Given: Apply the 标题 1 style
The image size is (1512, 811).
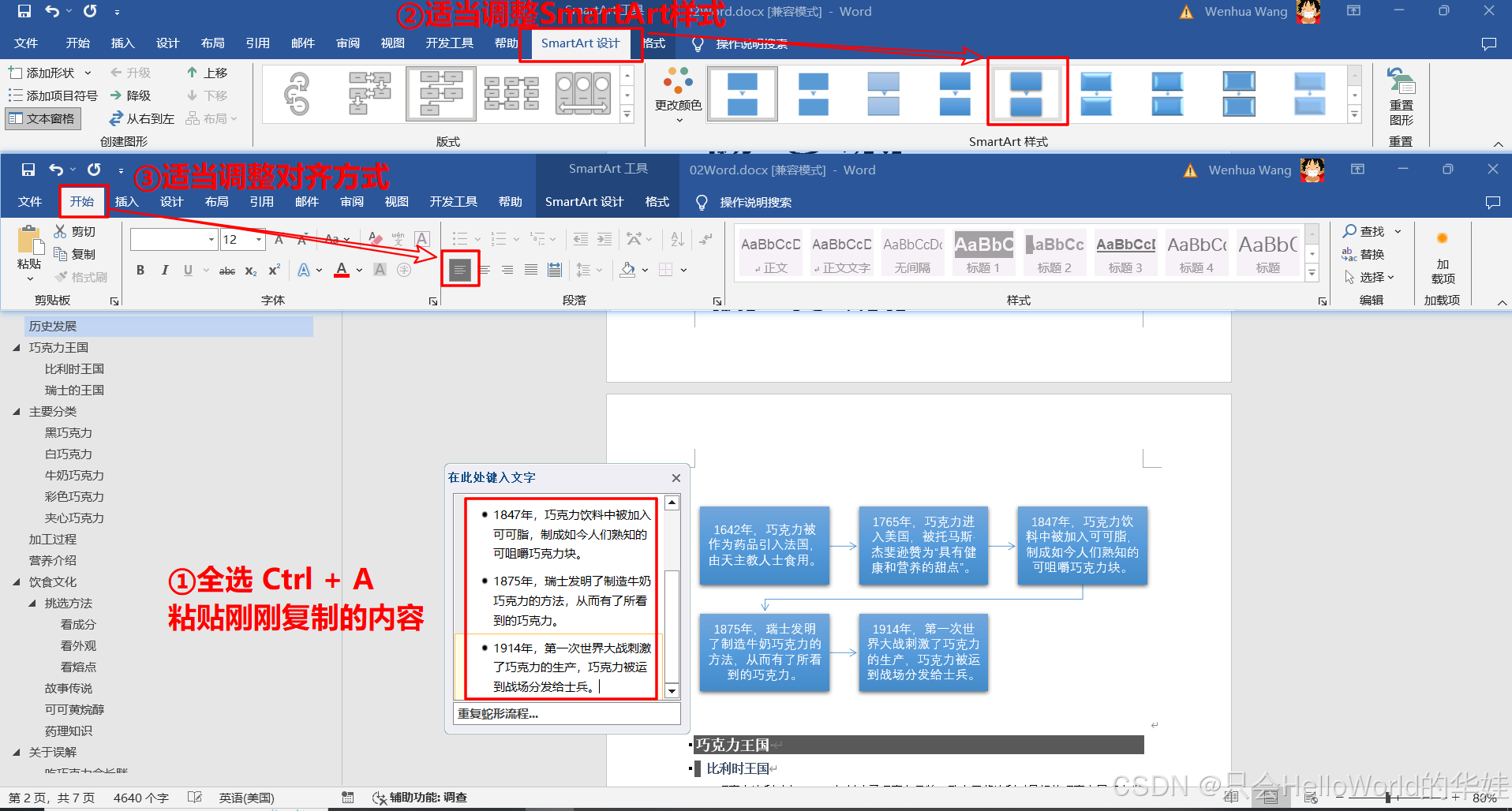Looking at the screenshot, I should (983, 252).
